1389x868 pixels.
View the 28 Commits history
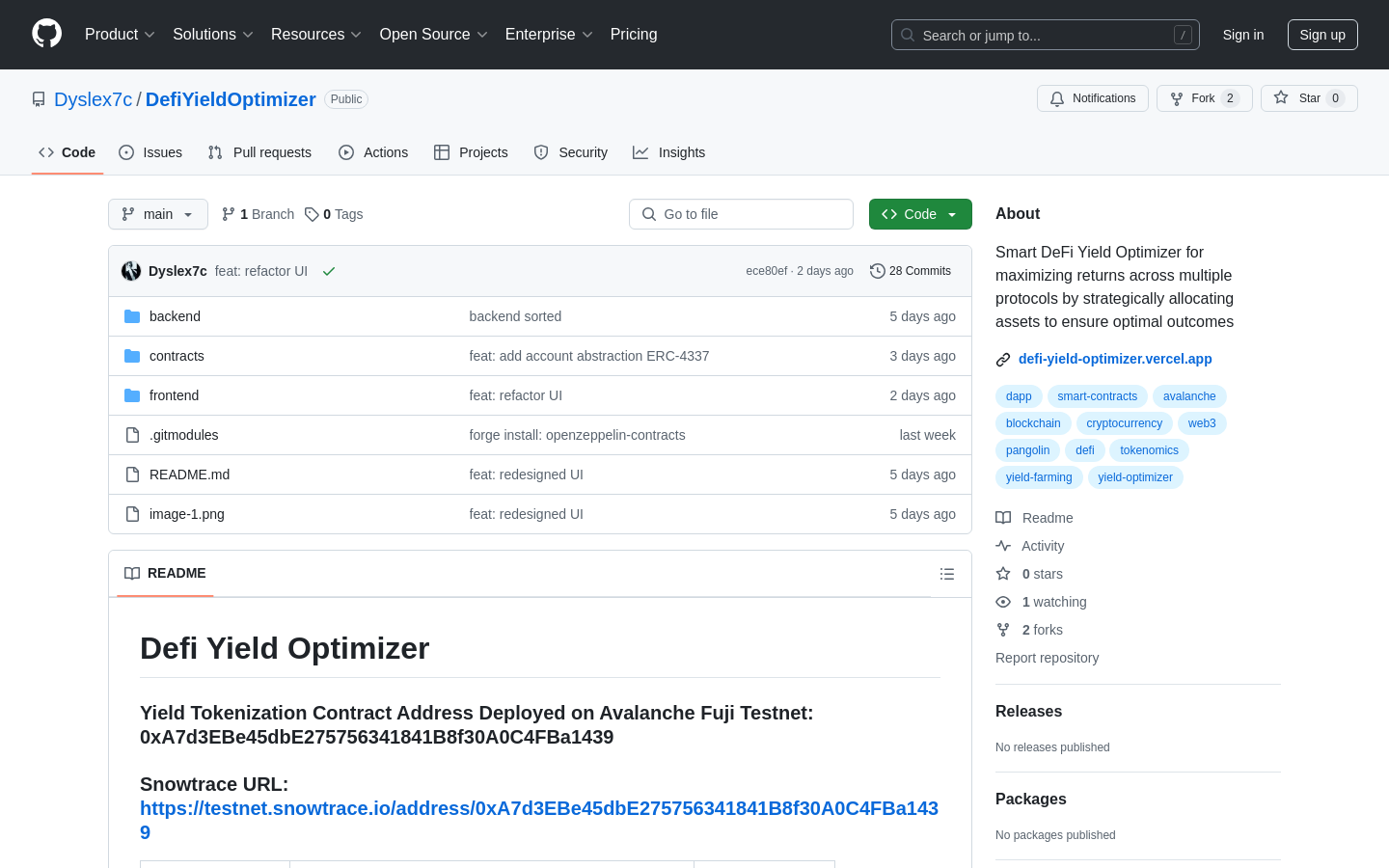pyautogui.click(x=911, y=271)
